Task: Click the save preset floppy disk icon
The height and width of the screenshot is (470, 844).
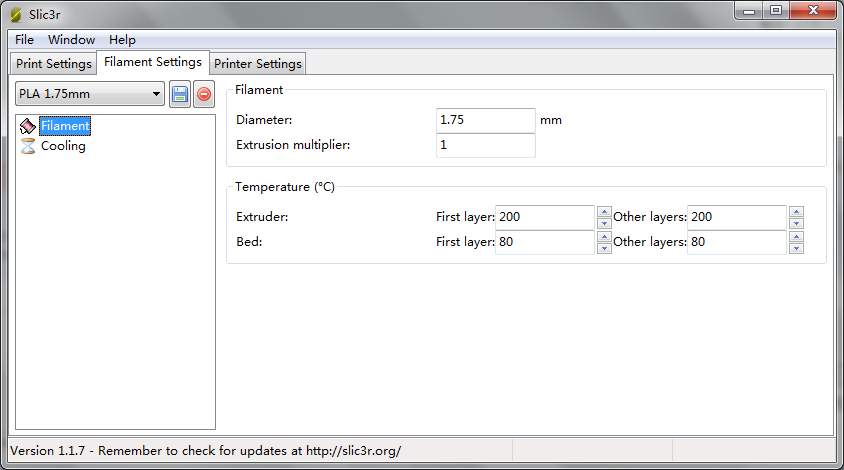Action: [180, 94]
